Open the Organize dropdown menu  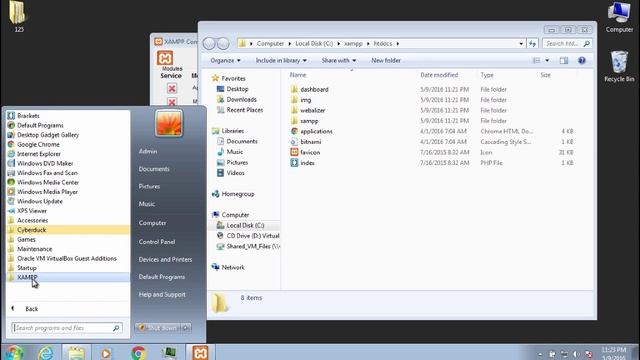(x=225, y=60)
